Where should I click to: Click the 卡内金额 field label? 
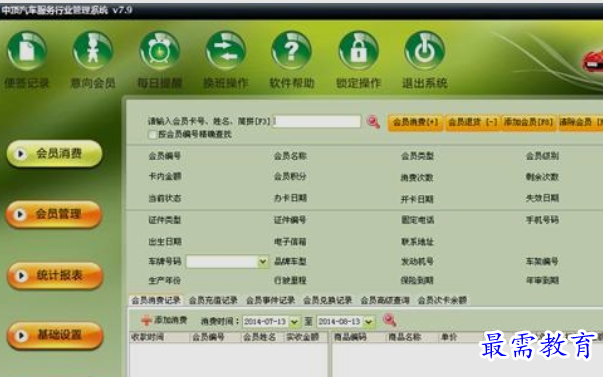[x=165, y=177]
